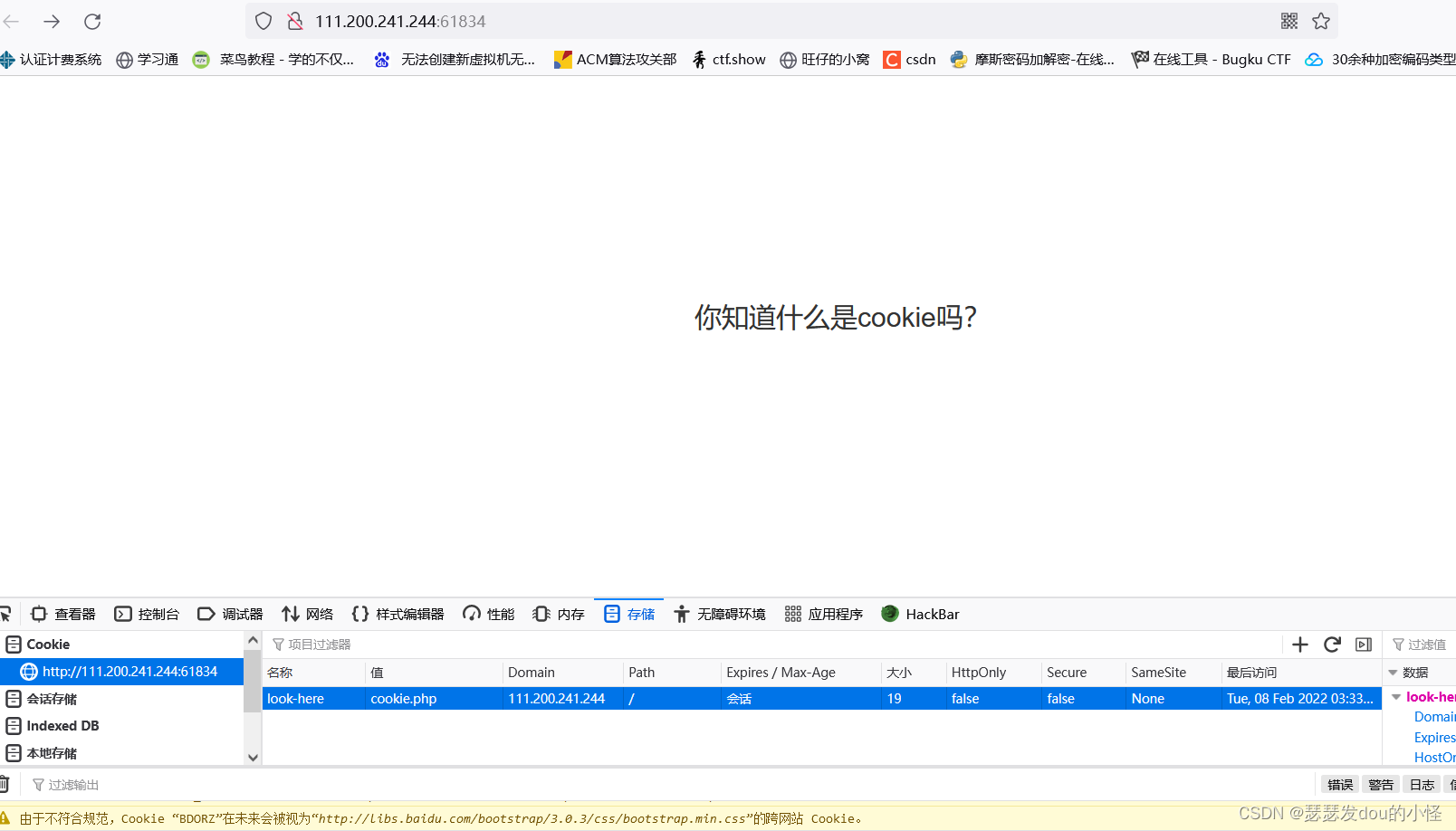Switch to the 样式编辑器 tab
Screen dimensions: 1456x831
pos(398,614)
